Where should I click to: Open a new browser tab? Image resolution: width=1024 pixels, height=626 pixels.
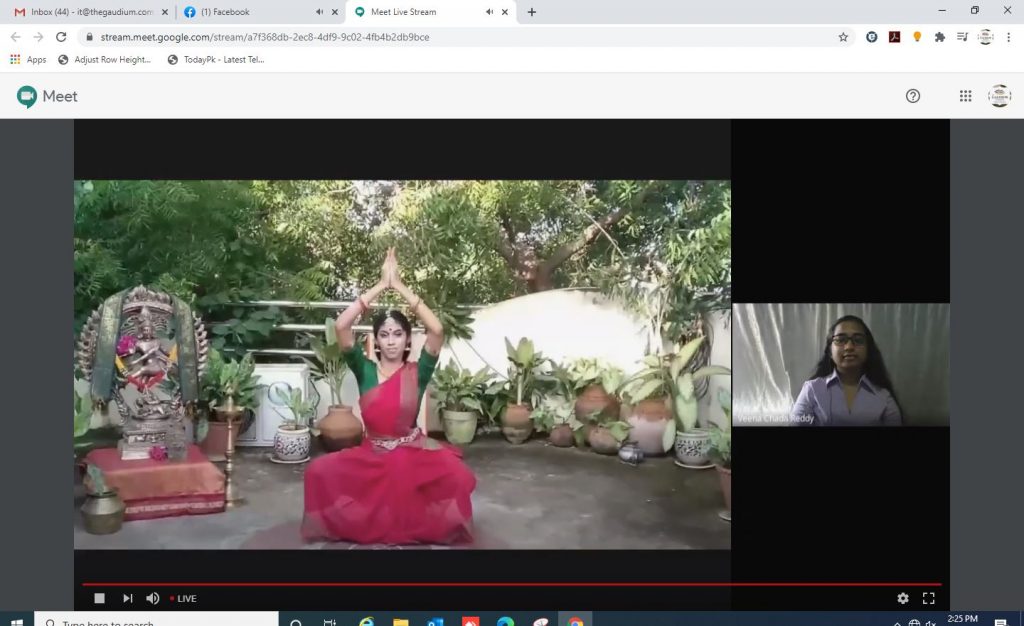tap(531, 12)
